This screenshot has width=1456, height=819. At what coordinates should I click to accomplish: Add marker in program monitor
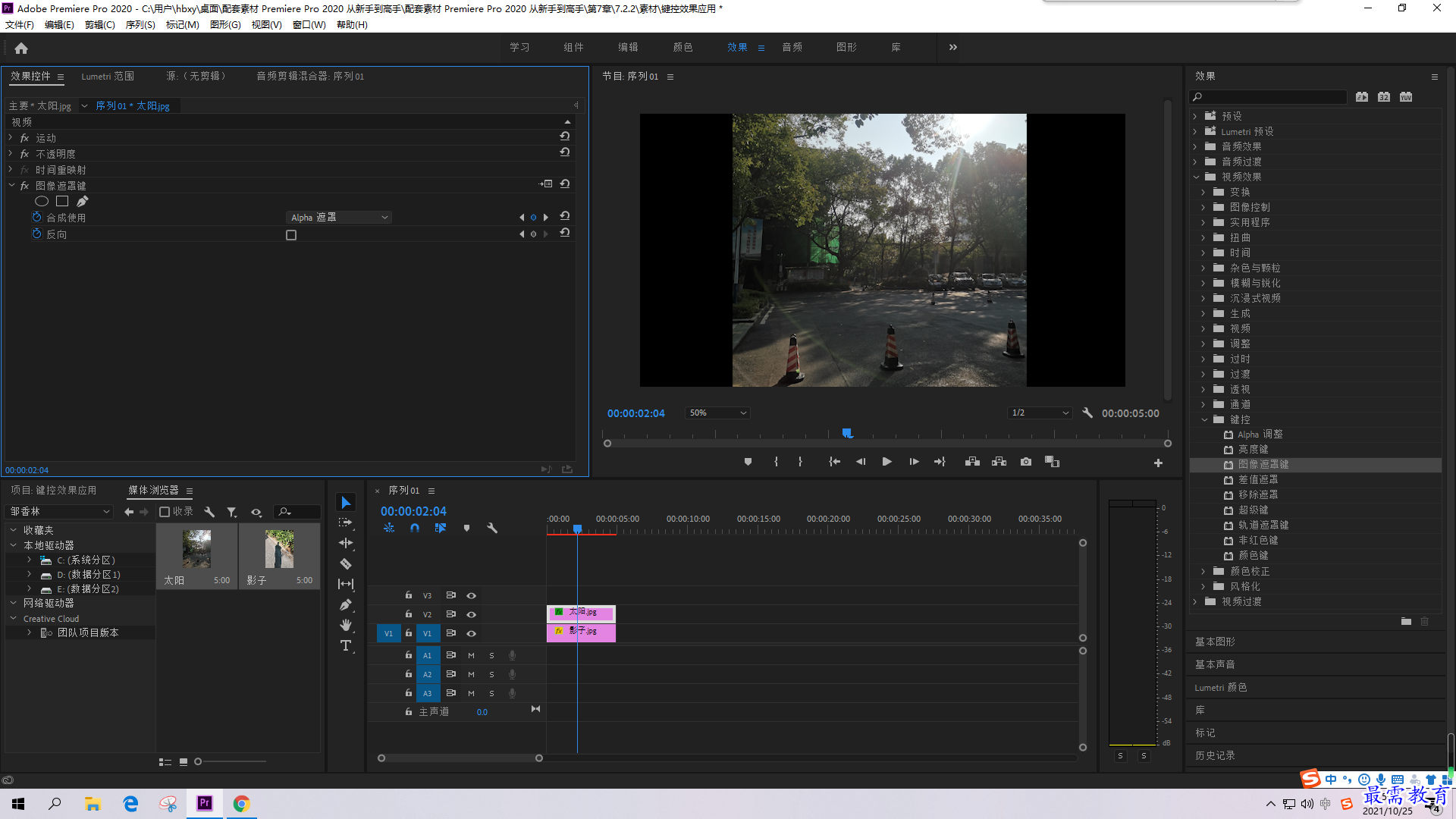tap(748, 462)
